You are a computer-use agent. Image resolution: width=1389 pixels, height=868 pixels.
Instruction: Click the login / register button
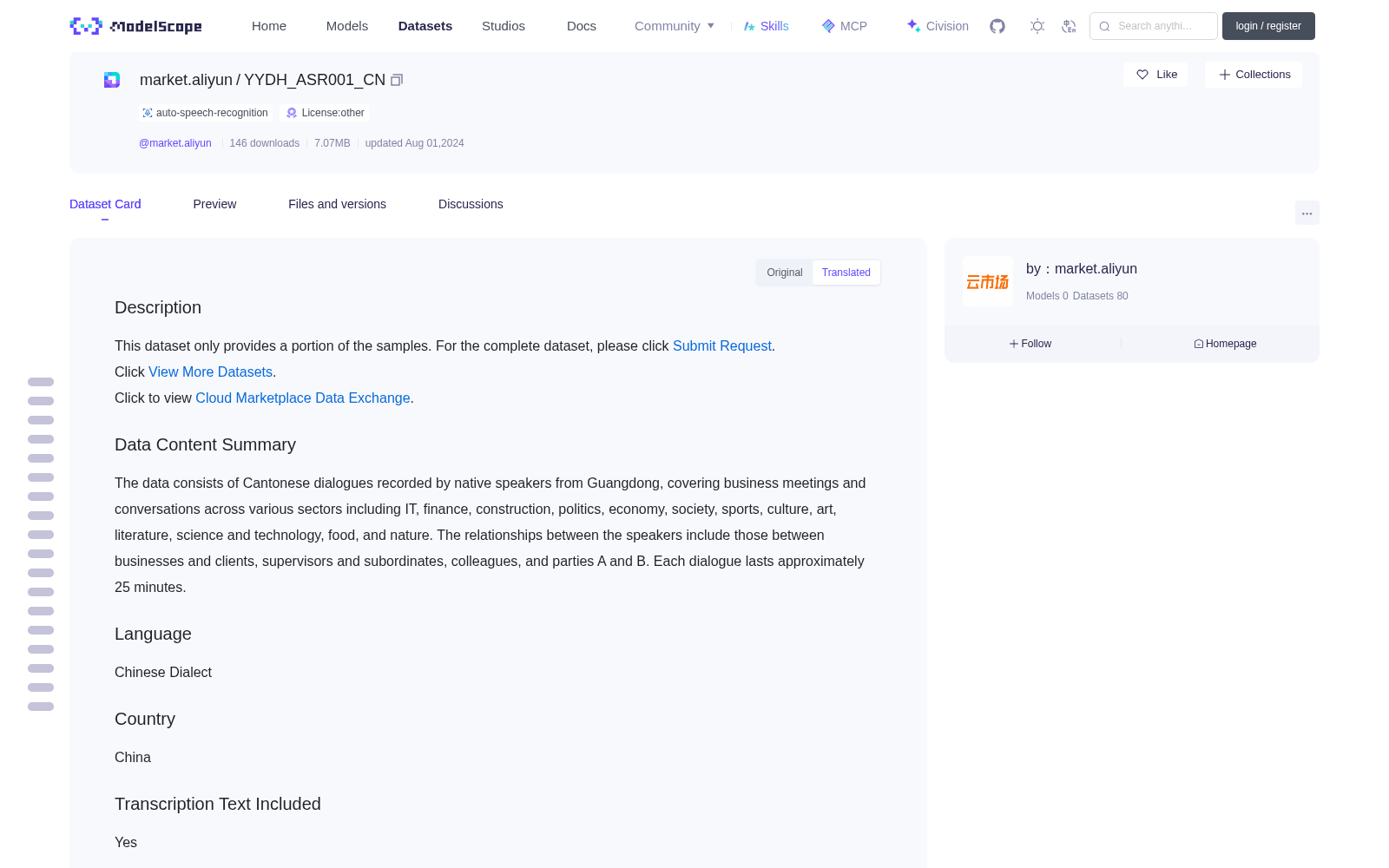1268,26
